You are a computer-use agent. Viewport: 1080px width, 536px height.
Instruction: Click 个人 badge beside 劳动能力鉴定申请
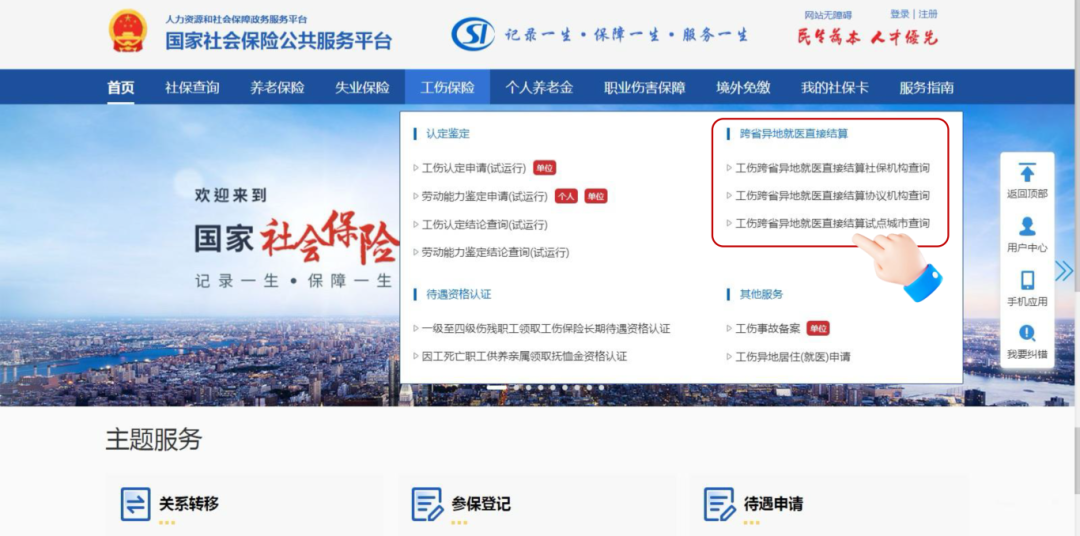[566, 196]
